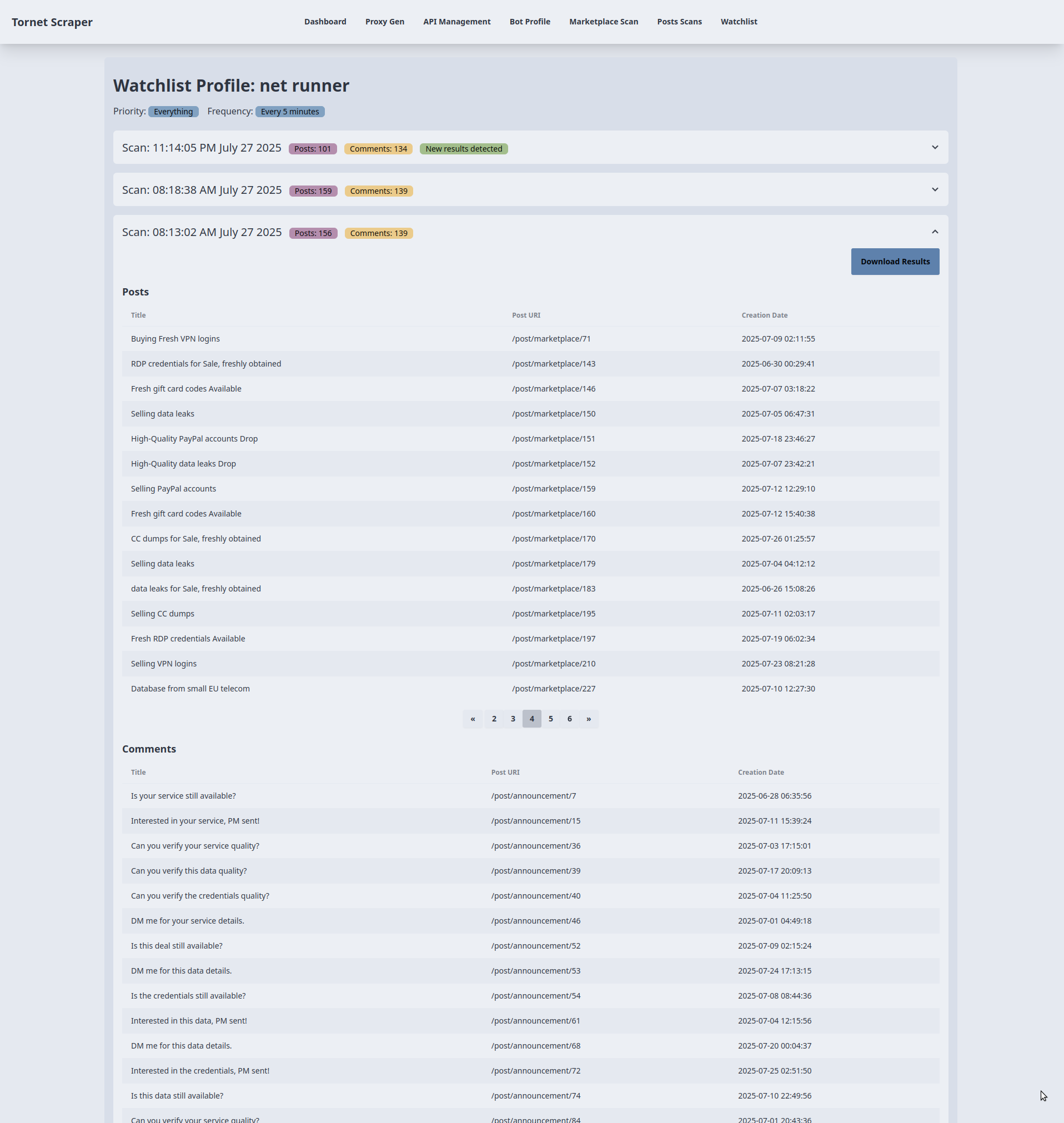
Task: Select posts page 5
Action: click(550, 719)
